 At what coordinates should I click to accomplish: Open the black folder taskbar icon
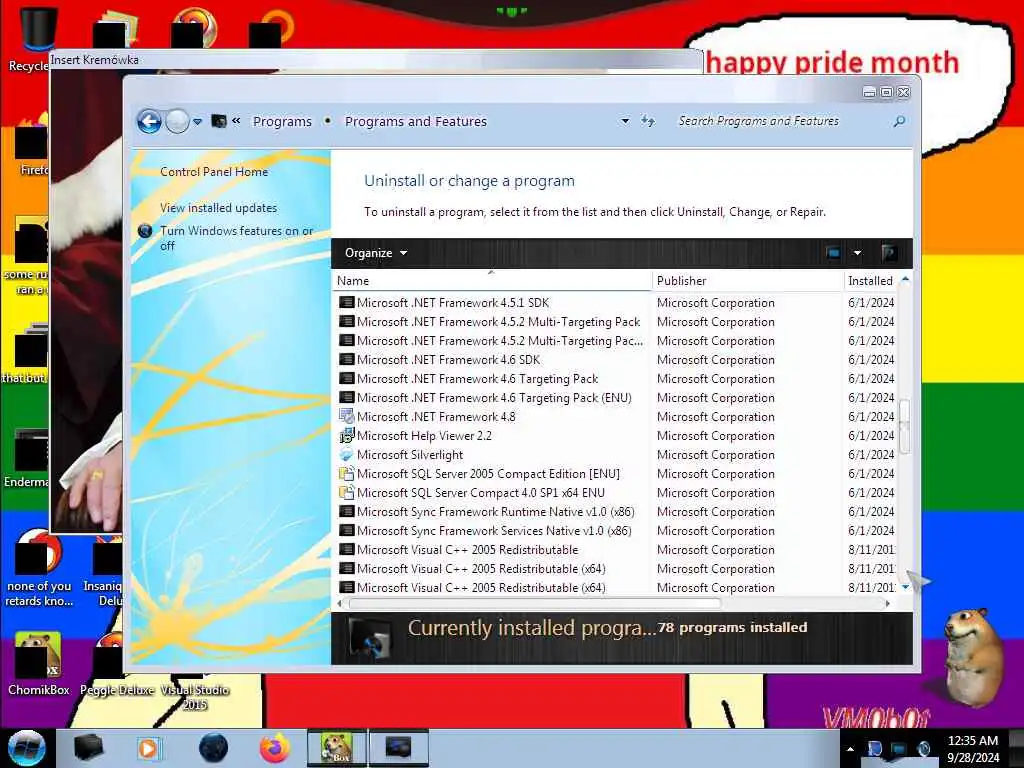(89, 748)
